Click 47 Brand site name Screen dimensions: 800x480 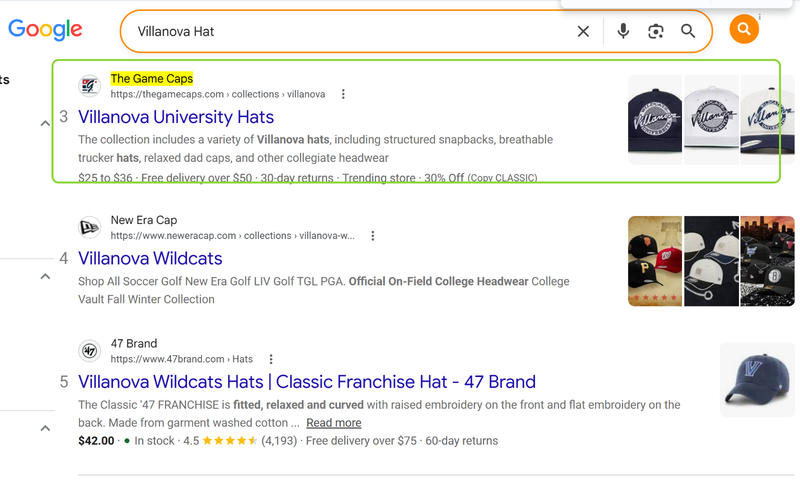pos(134,344)
